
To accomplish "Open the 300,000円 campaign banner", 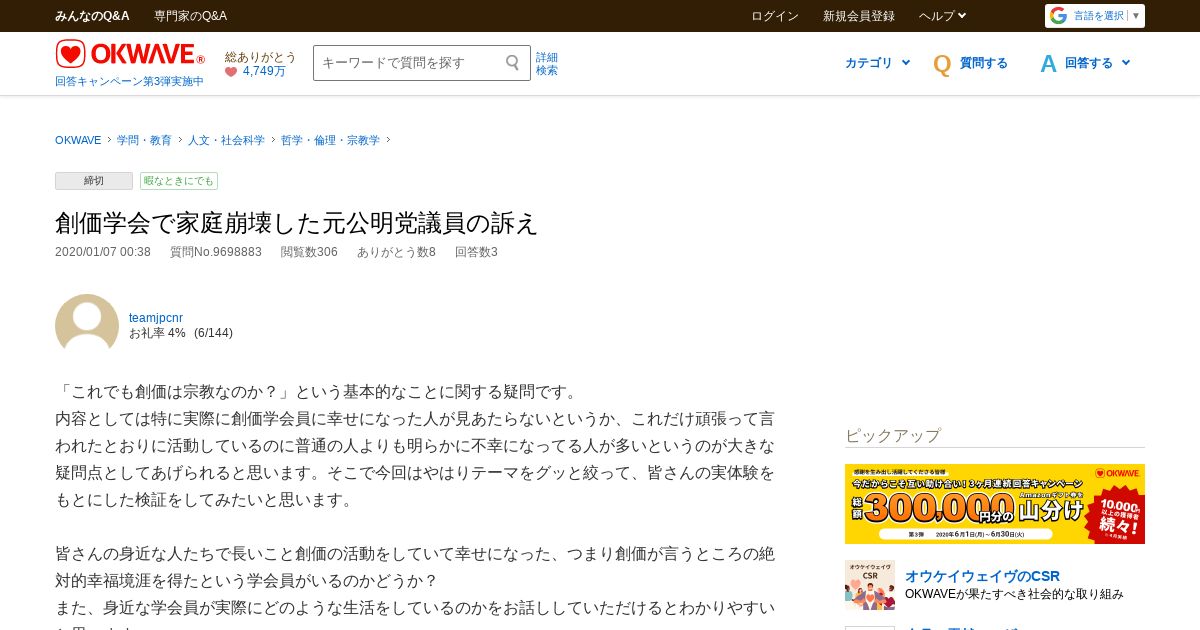I will point(995,504).
